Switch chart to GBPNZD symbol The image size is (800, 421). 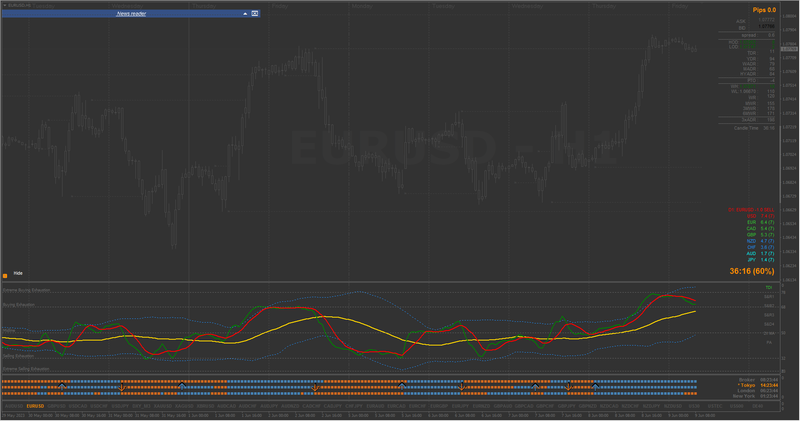click(588, 406)
